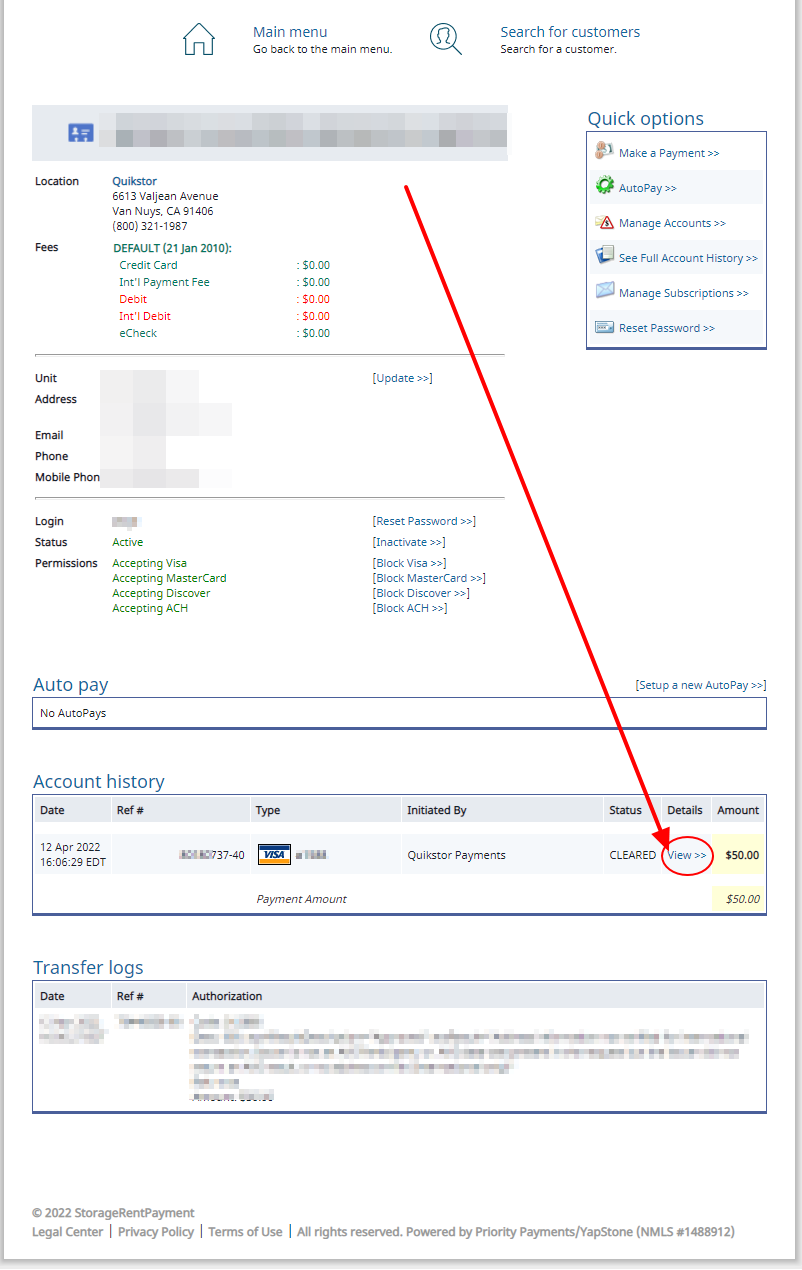Click the 6613 Valjean Avenue address line

(165, 196)
